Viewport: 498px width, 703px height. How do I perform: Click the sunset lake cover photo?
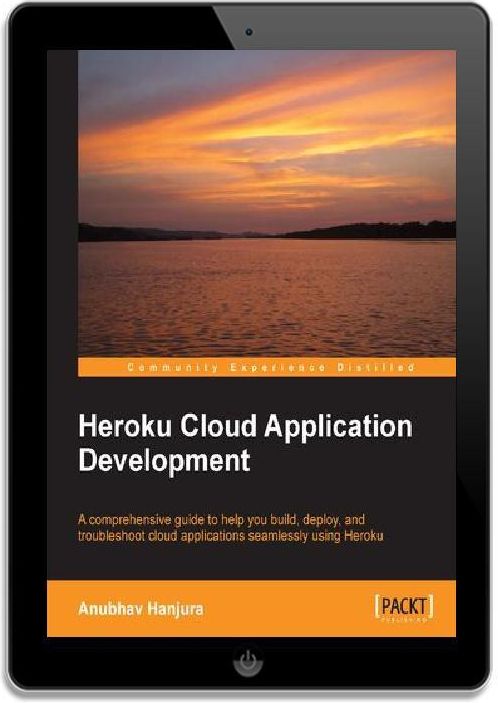[267, 204]
